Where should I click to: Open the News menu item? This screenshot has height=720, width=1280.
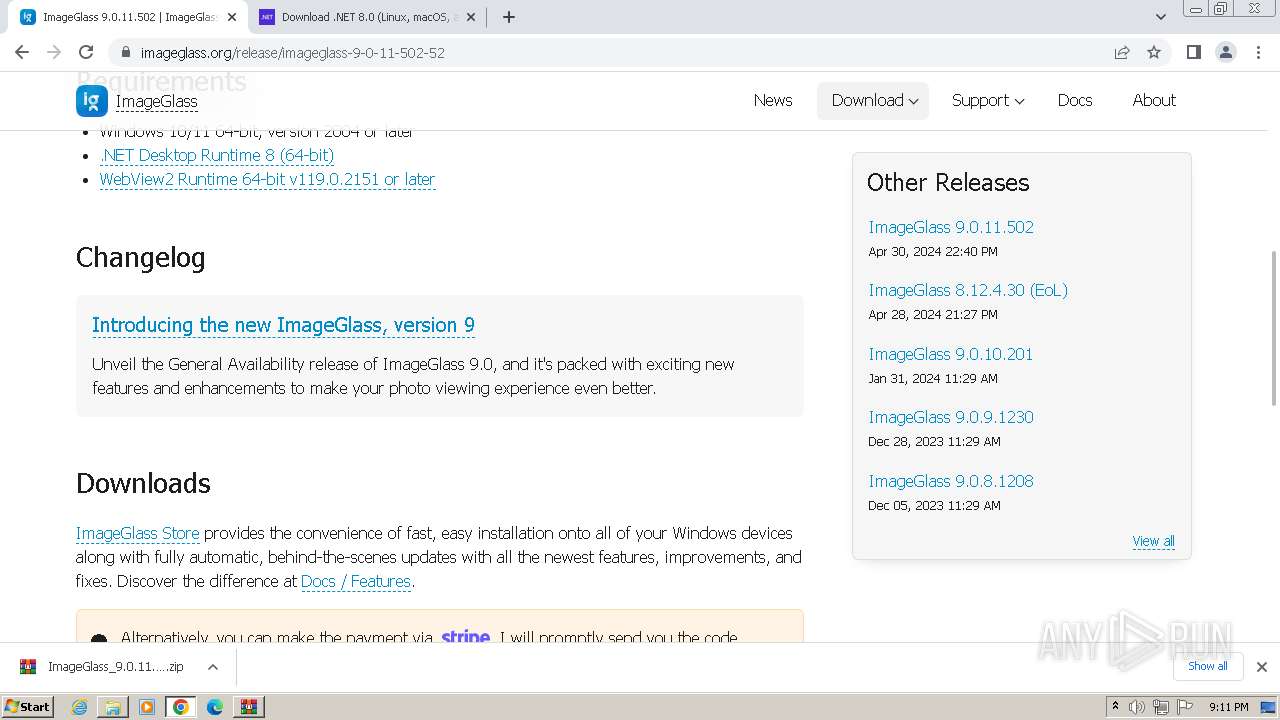773,100
